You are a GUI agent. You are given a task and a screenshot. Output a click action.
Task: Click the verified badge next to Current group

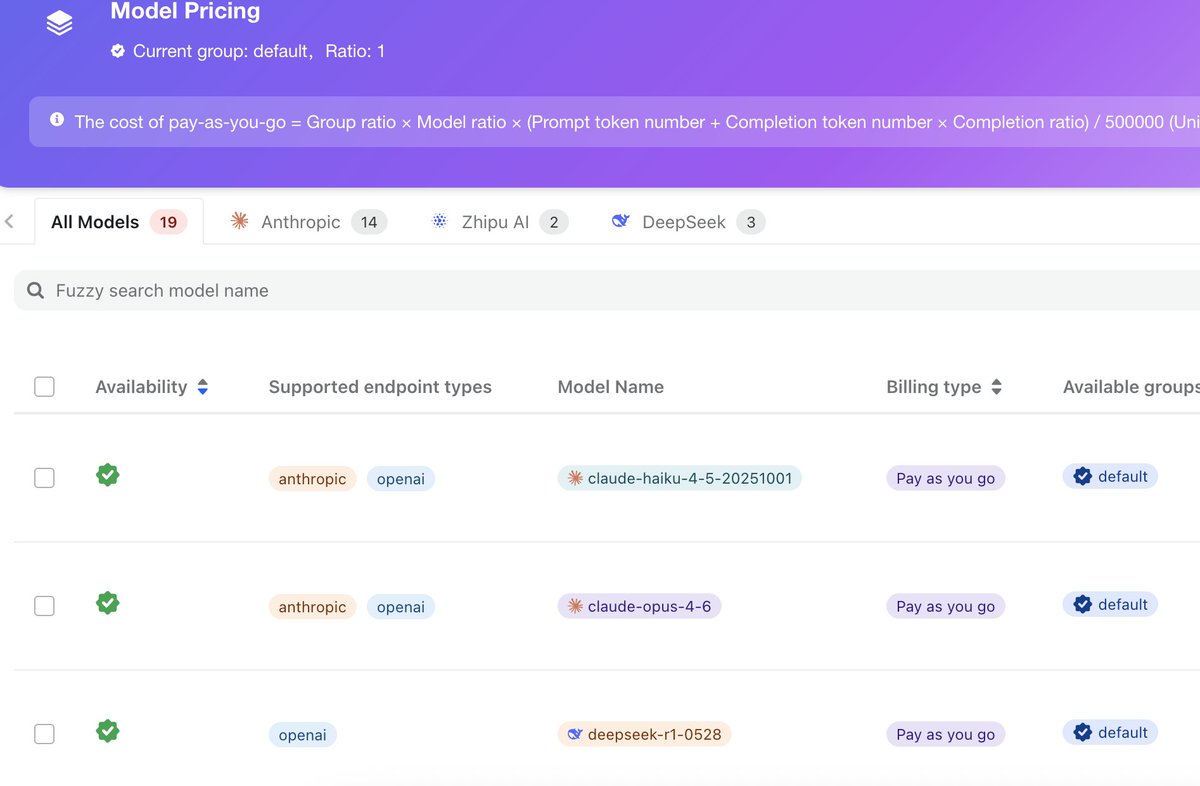coord(118,50)
